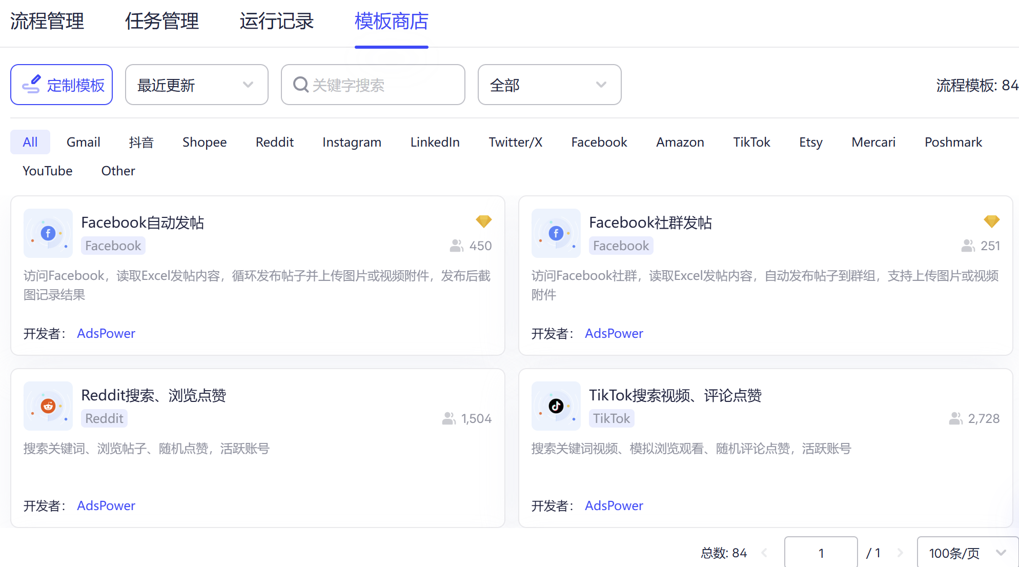The image size is (1019, 567).
Task: Switch to 运行记录 tab
Action: pos(276,21)
